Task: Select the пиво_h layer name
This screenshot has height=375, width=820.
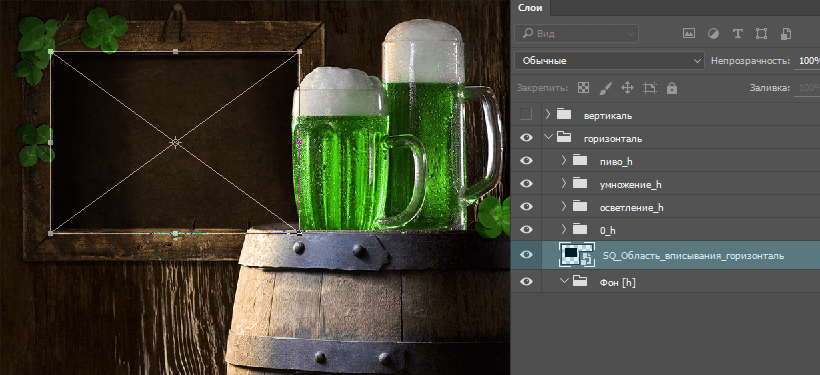Action: tap(616, 162)
